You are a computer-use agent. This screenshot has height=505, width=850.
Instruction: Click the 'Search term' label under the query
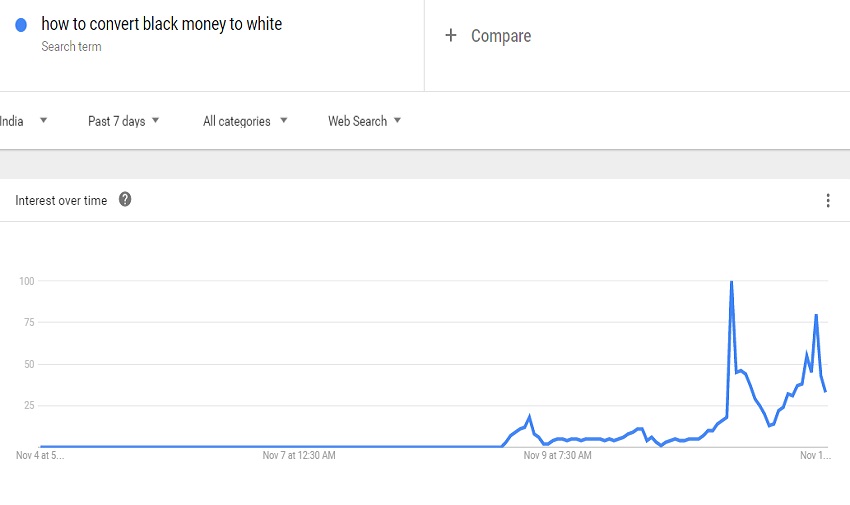(71, 47)
